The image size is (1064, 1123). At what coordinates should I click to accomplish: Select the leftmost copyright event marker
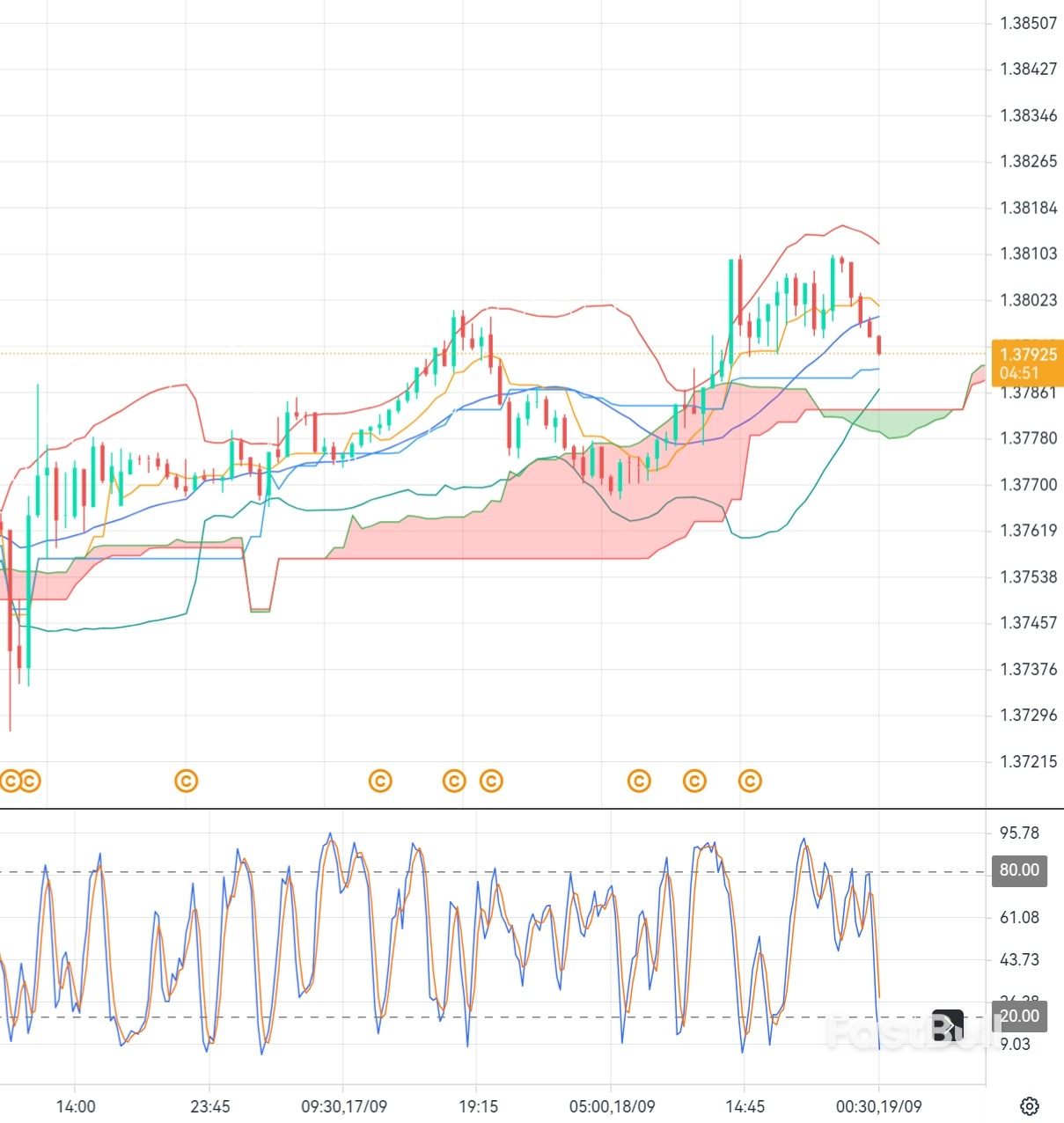click(x=12, y=780)
